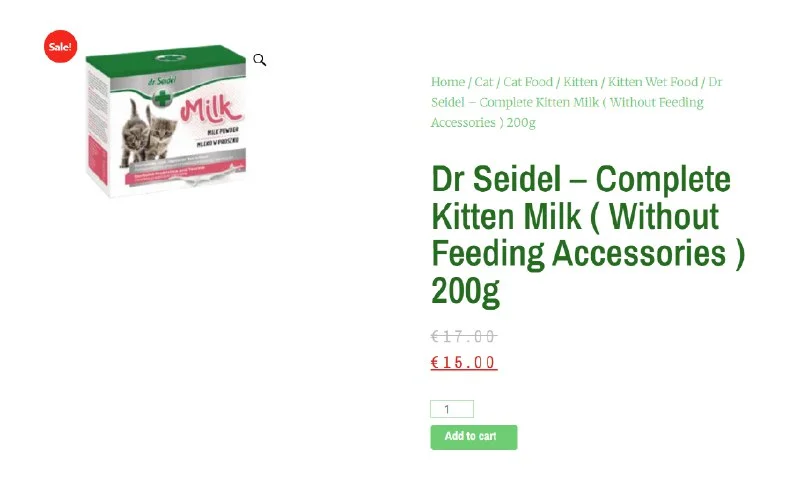
Task: Open the Kitten Wet Food breadcrumb link
Action: pos(653,82)
